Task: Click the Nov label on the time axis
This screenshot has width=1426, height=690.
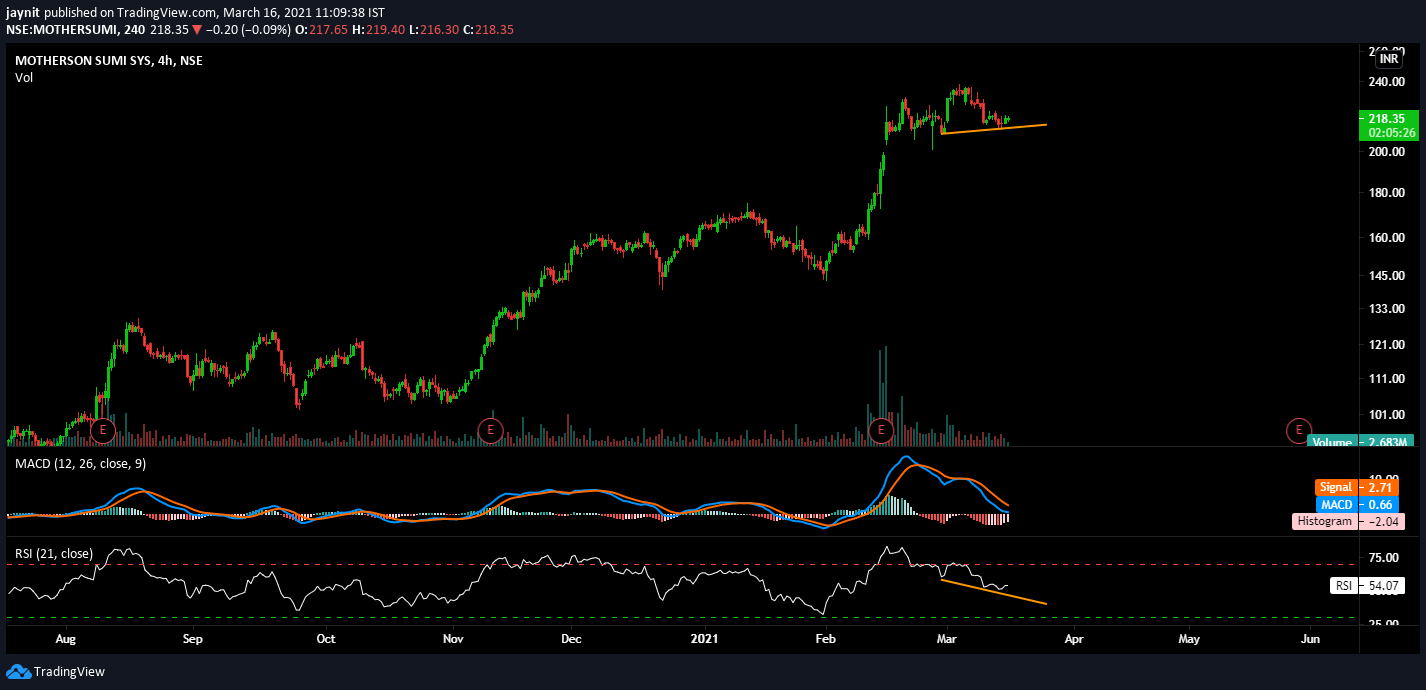Action: tap(453, 637)
